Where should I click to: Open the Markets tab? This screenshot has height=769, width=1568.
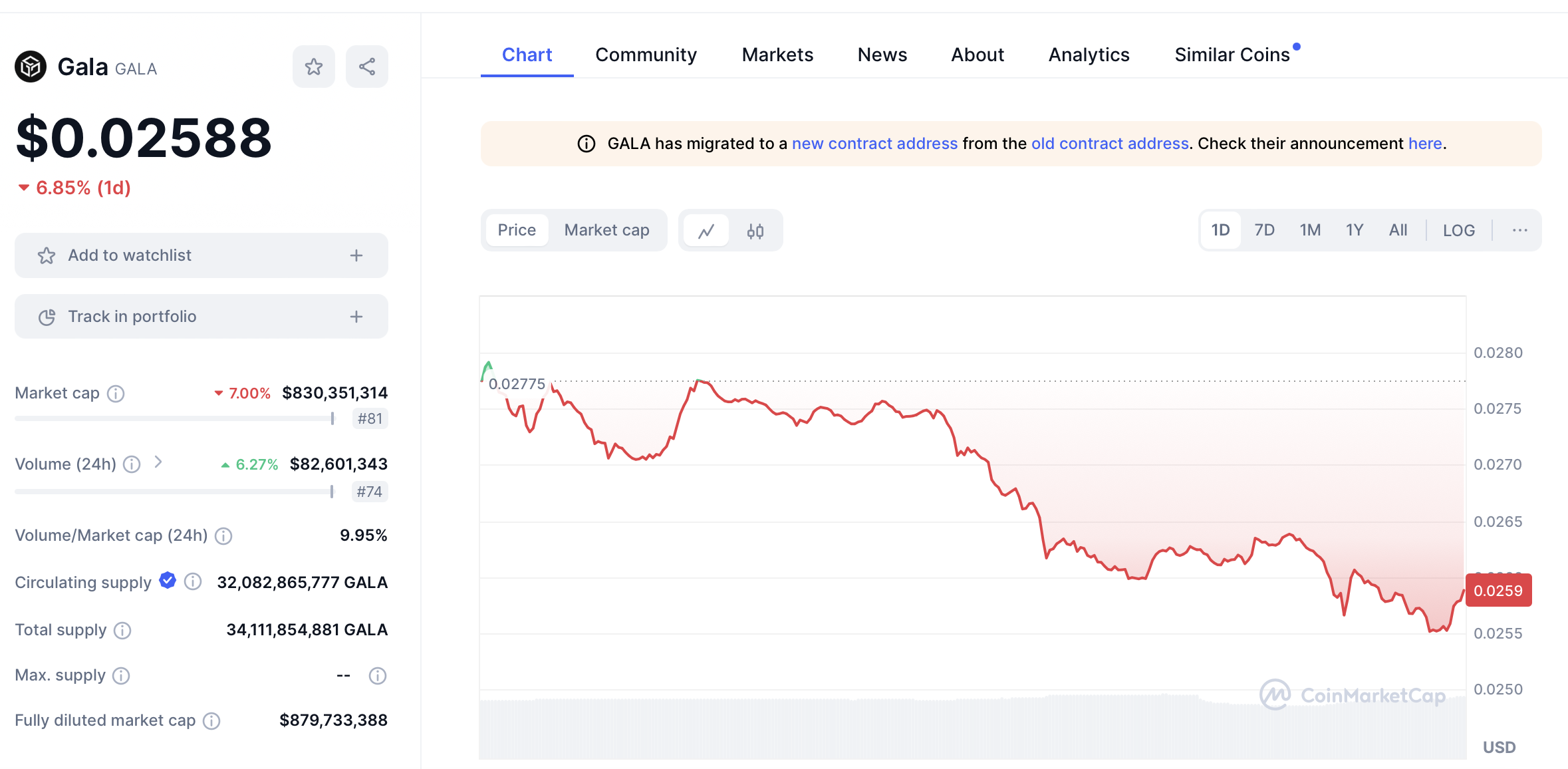tap(777, 55)
